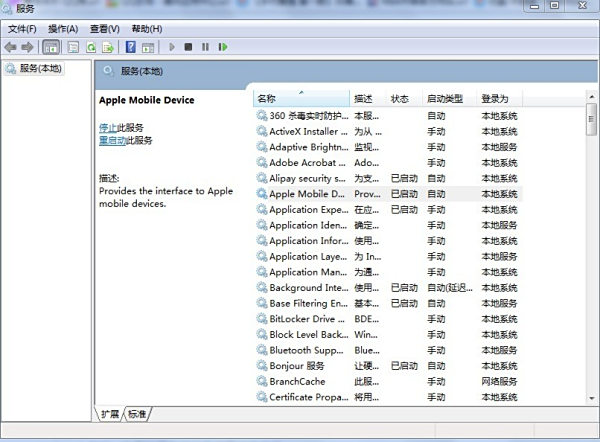The width and height of the screenshot is (600, 442).
Task: Toggle the show/hide console tree toolbar icon
Action: coord(51,47)
